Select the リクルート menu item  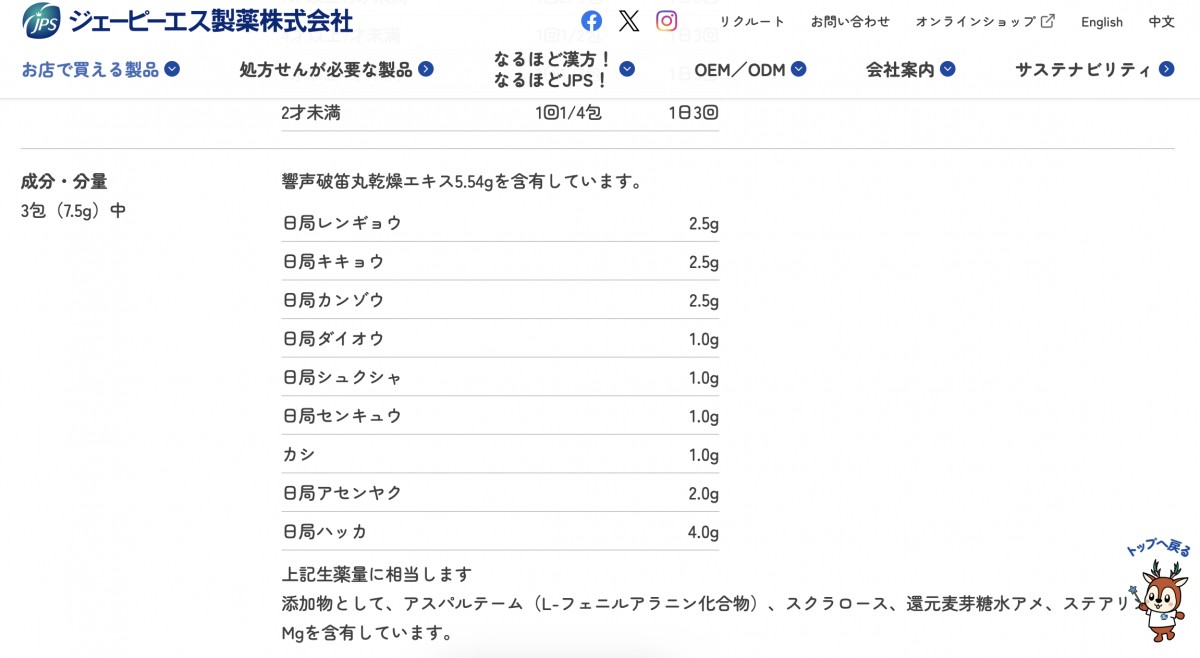click(750, 20)
